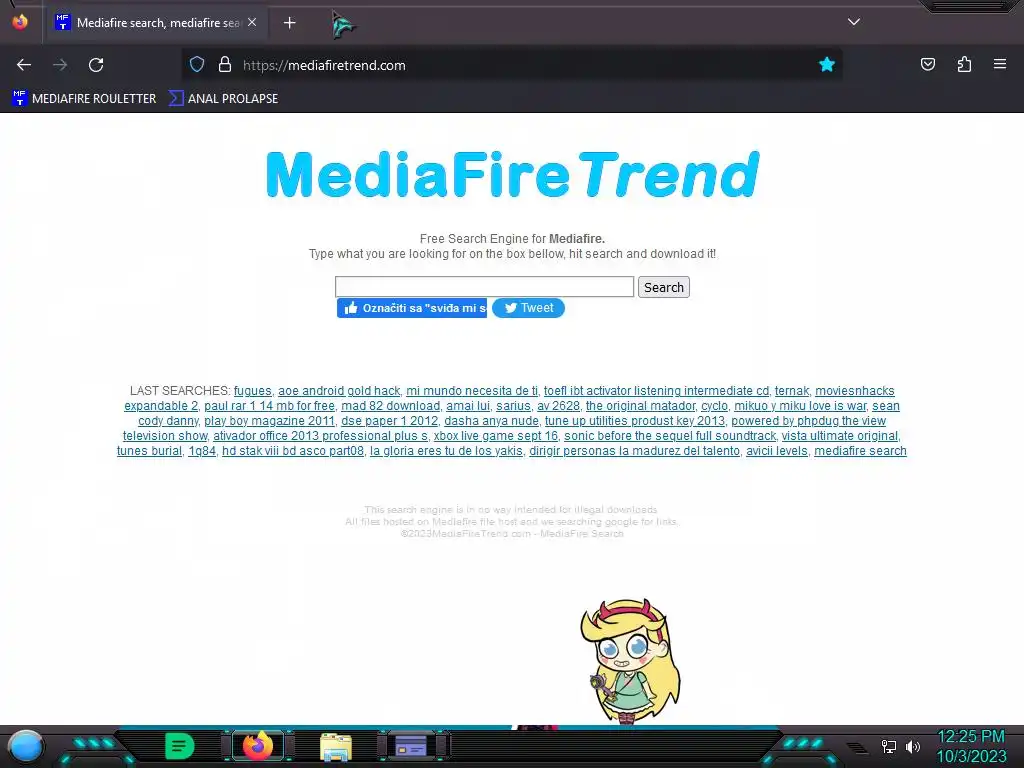This screenshot has width=1024, height=768.
Task: Open the "ternak" search link
Action: pos(792,391)
